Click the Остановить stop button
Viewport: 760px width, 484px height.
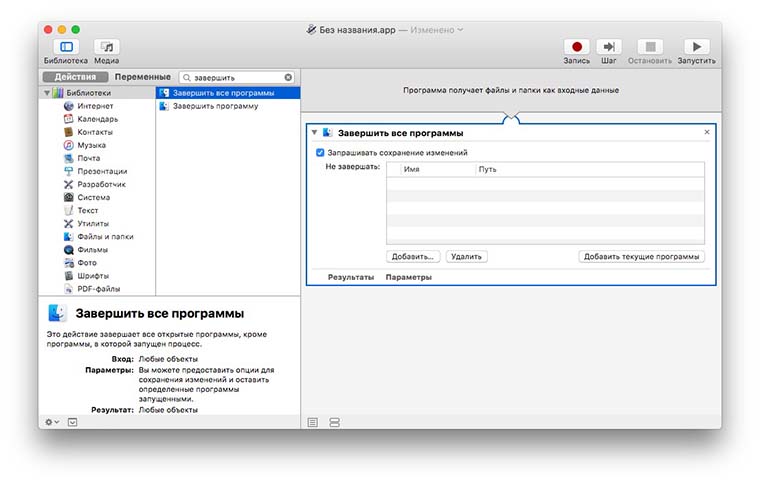tap(650, 47)
